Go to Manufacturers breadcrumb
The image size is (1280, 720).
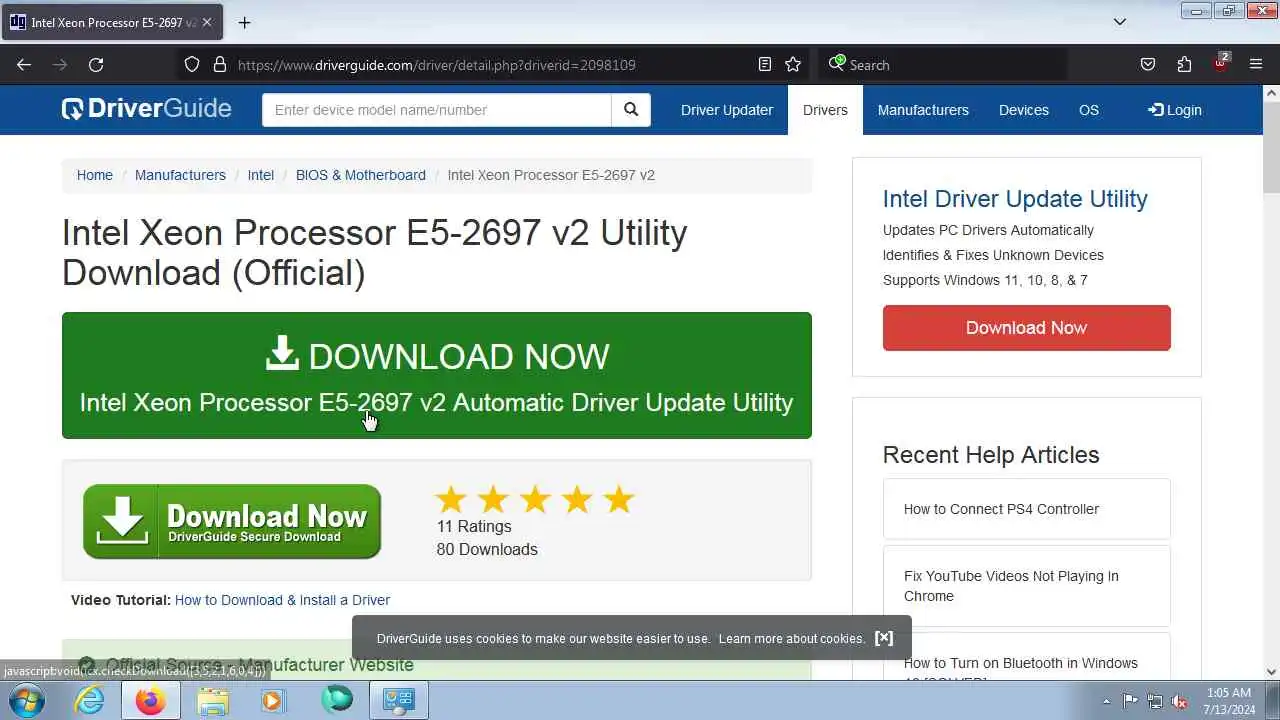[180, 175]
